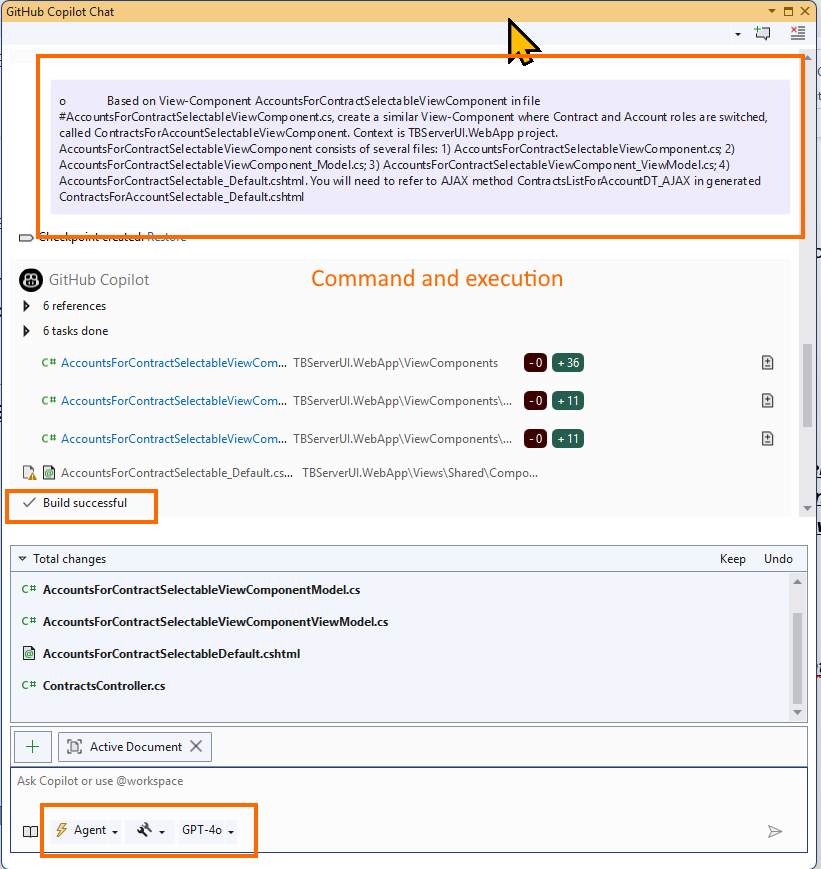Open ContractsController.cs in changes list

pos(104,686)
